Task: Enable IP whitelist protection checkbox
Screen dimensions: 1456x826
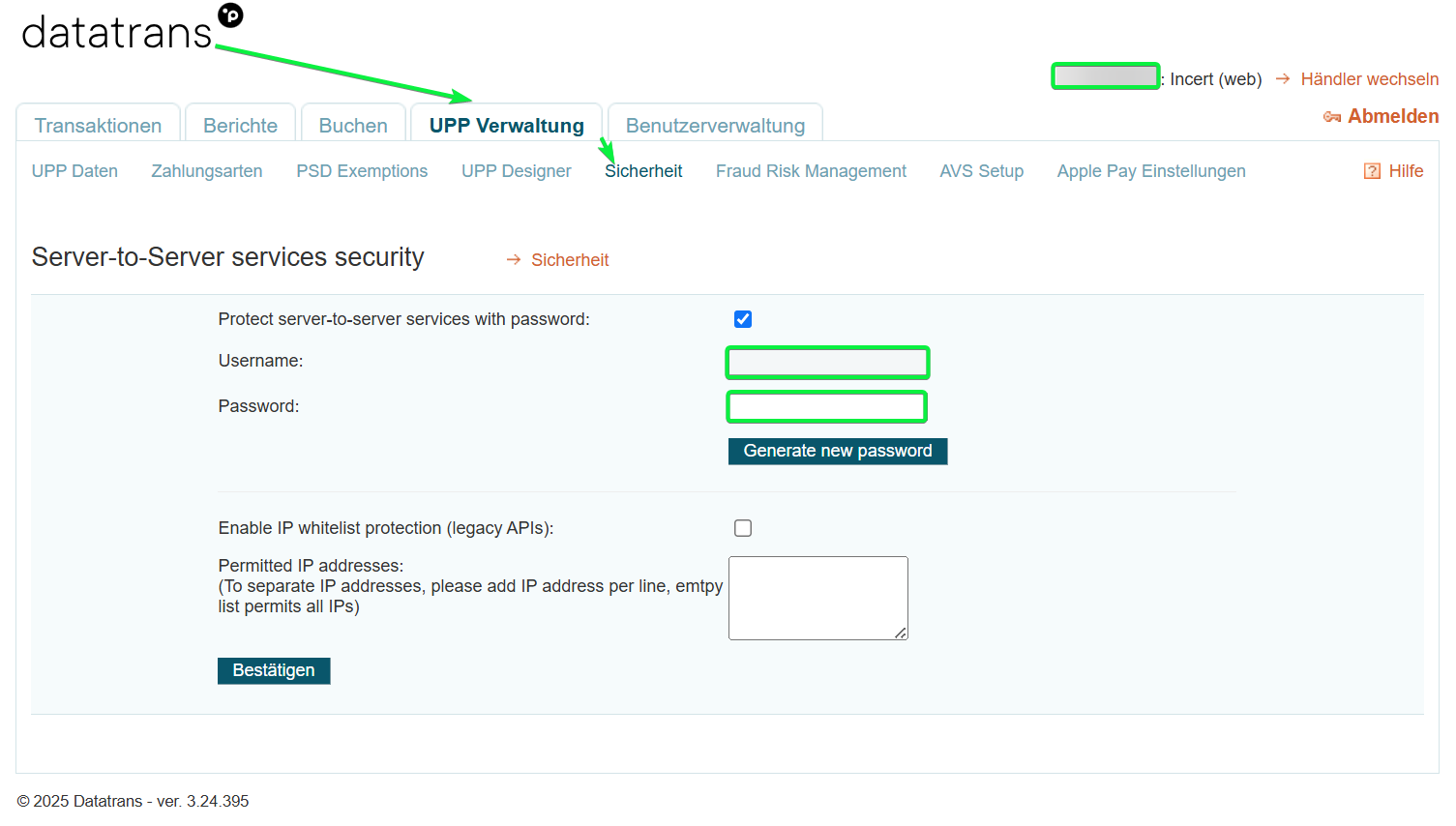Action: pyautogui.click(x=743, y=528)
